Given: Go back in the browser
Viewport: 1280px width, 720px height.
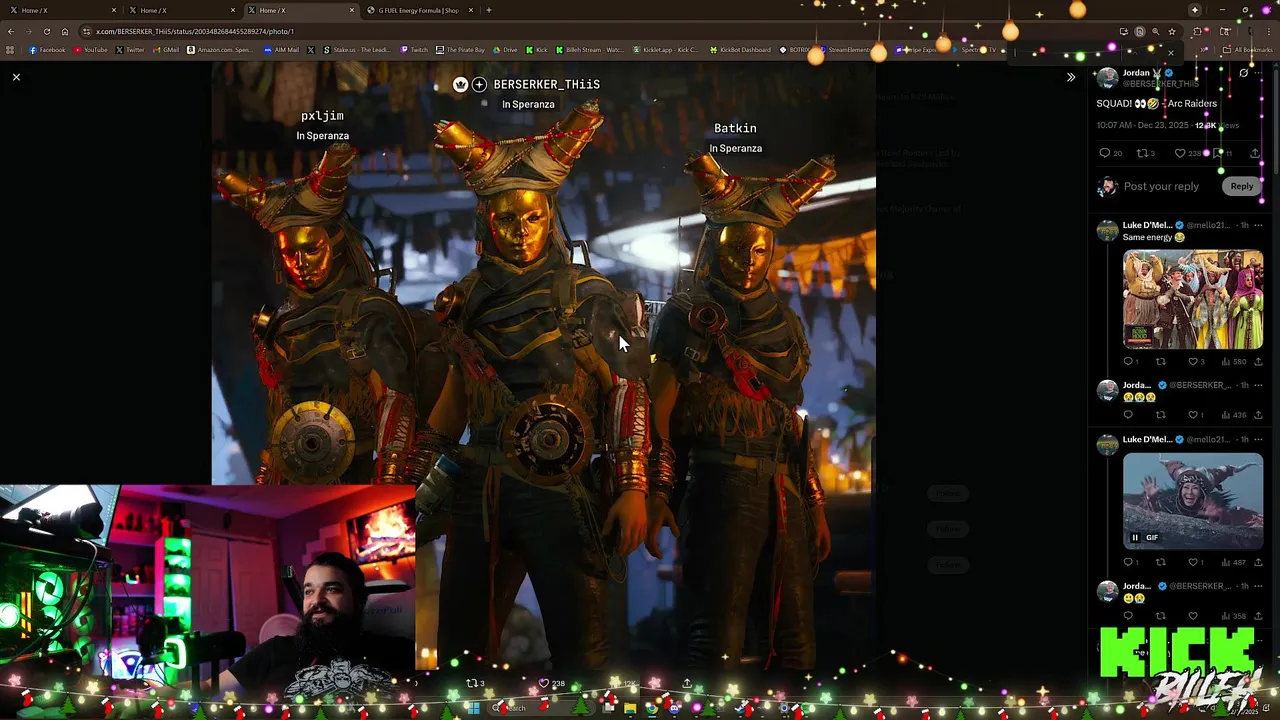Looking at the screenshot, I should pyautogui.click(x=11, y=31).
